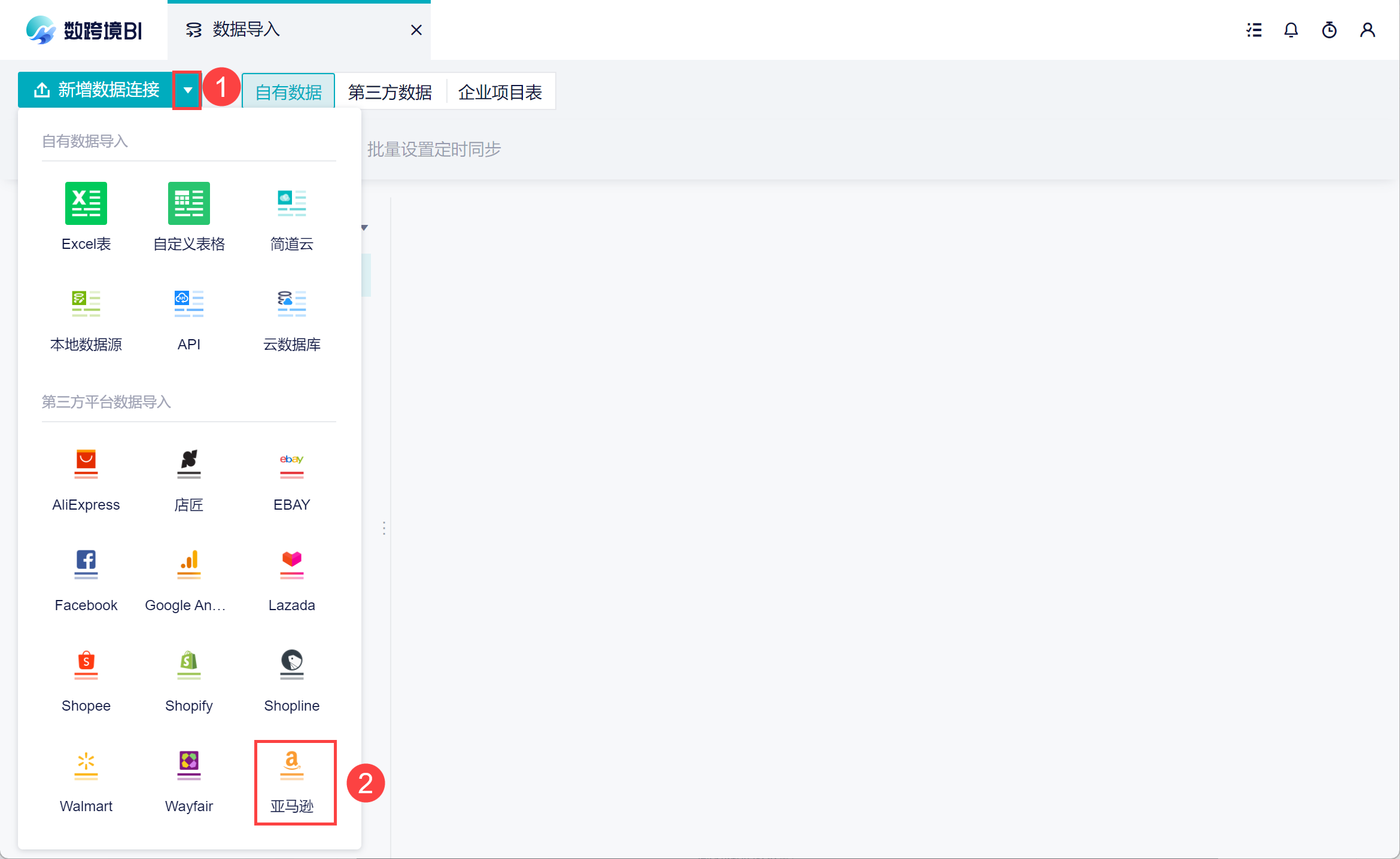
Task: Click 批量设置定时同步 link
Action: click(x=434, y=150)
